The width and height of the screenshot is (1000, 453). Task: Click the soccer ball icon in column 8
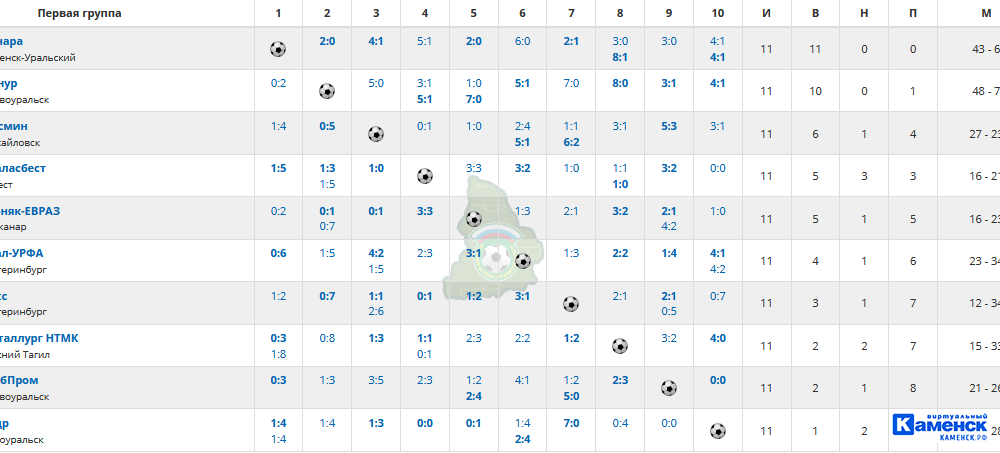[x=619, y=346]
